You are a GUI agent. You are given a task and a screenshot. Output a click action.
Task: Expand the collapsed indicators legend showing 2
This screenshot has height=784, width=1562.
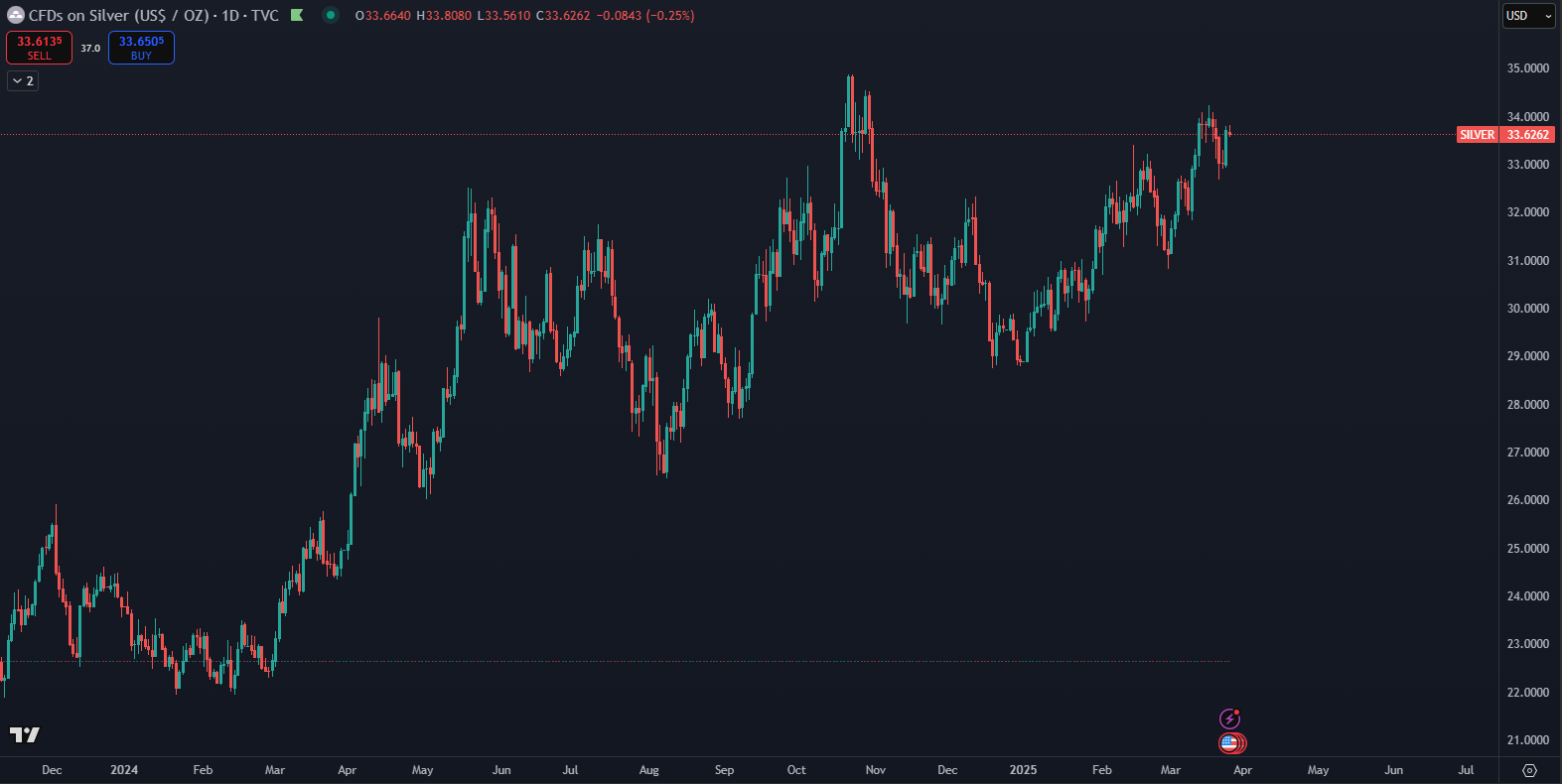pyautogui.click(x=24, y=81)
